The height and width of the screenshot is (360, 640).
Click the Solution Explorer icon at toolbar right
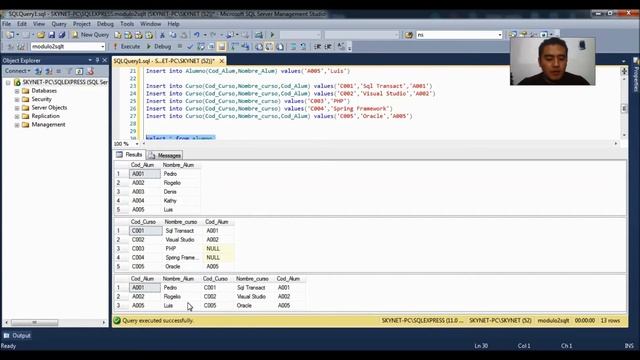click(513, 35)
